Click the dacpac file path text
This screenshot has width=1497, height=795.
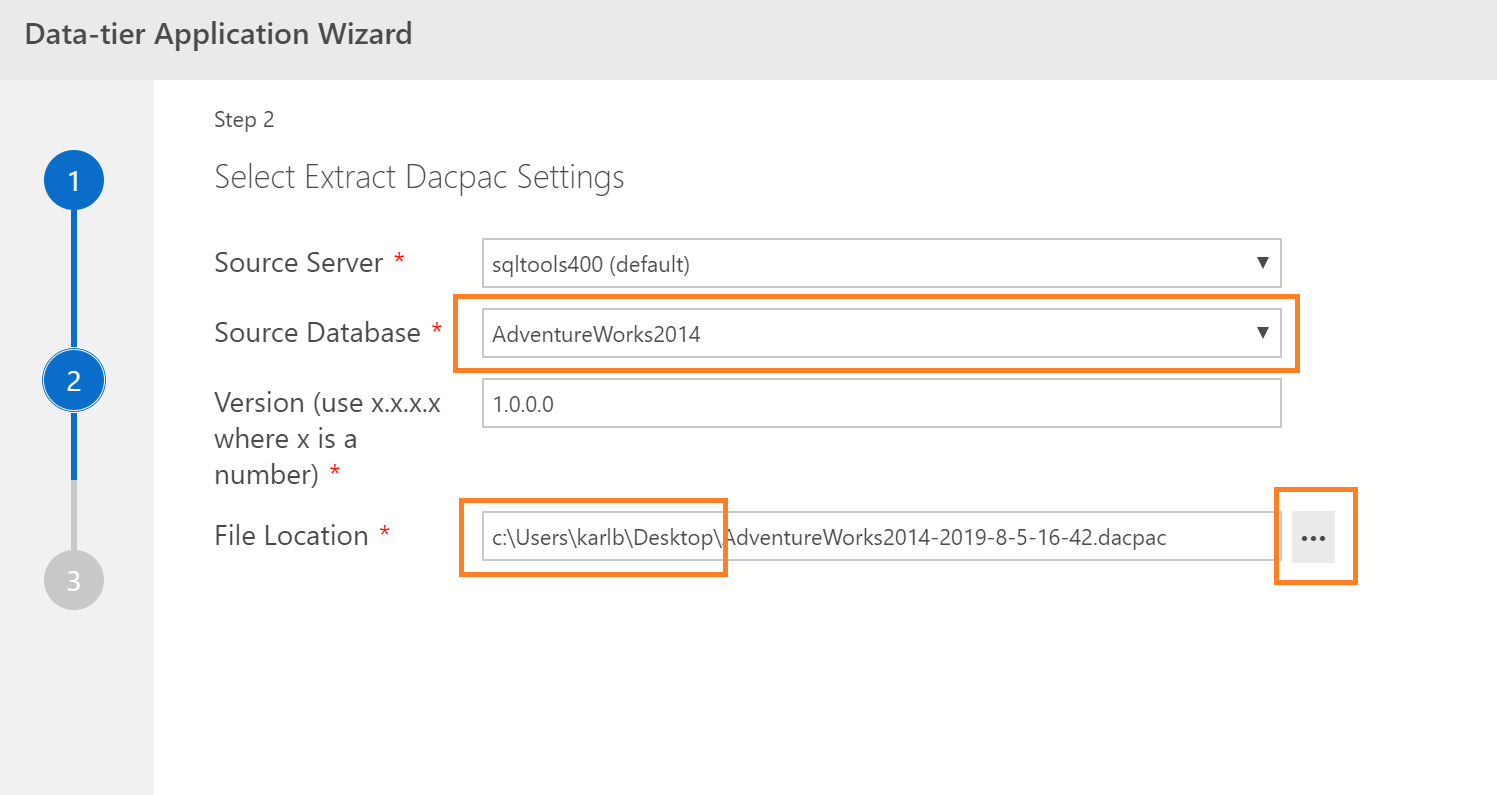(830, 538)
